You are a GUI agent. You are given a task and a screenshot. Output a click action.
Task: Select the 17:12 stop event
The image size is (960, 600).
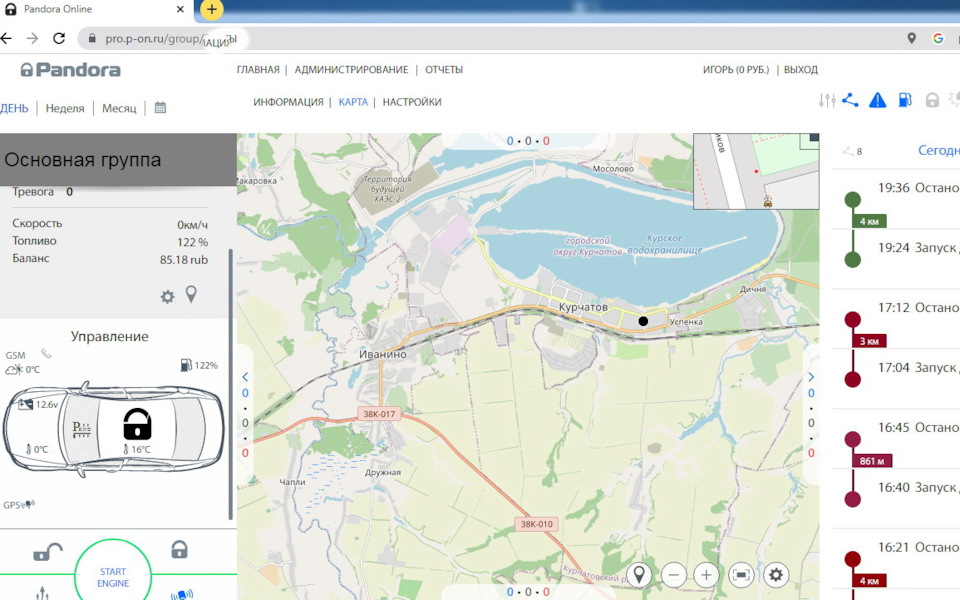tap(918, 308)
